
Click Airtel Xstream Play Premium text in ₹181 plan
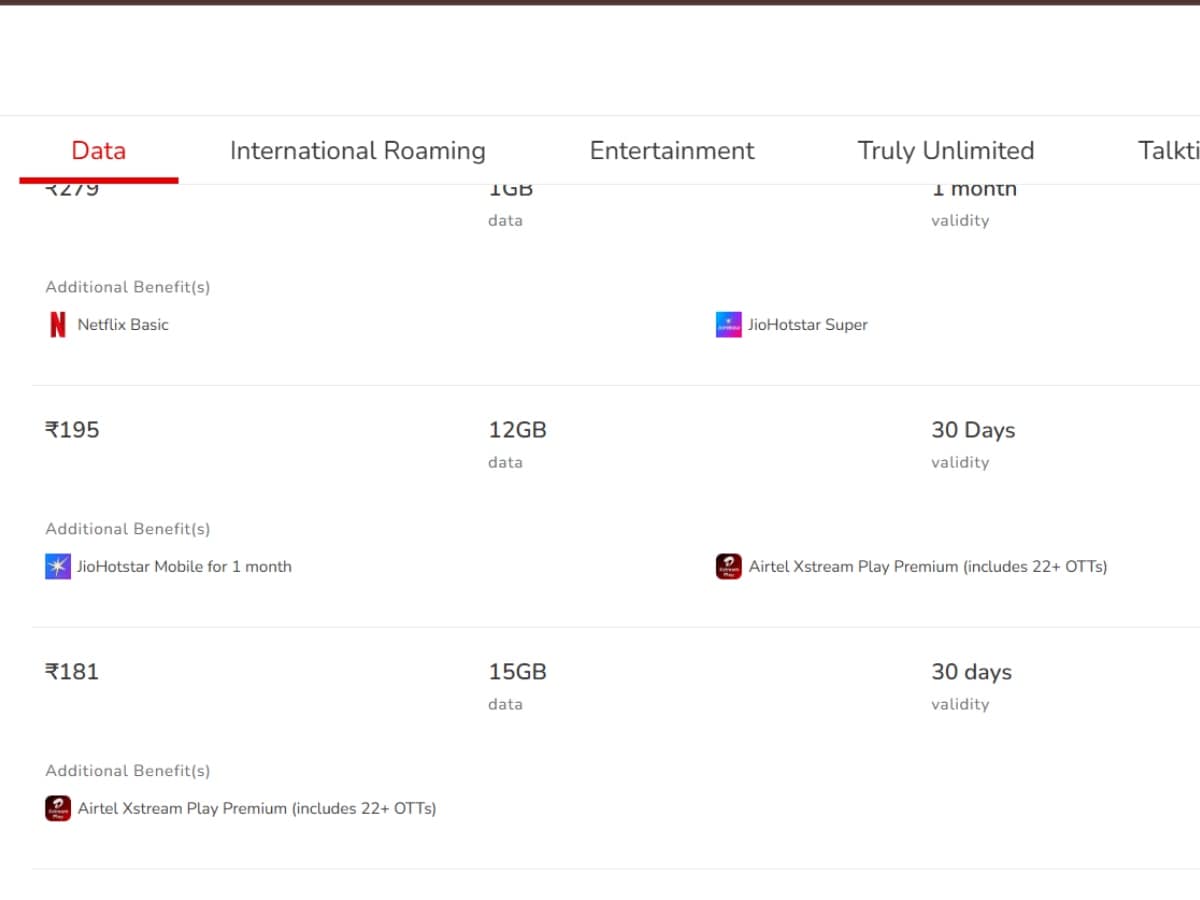(x=257, y=809)
